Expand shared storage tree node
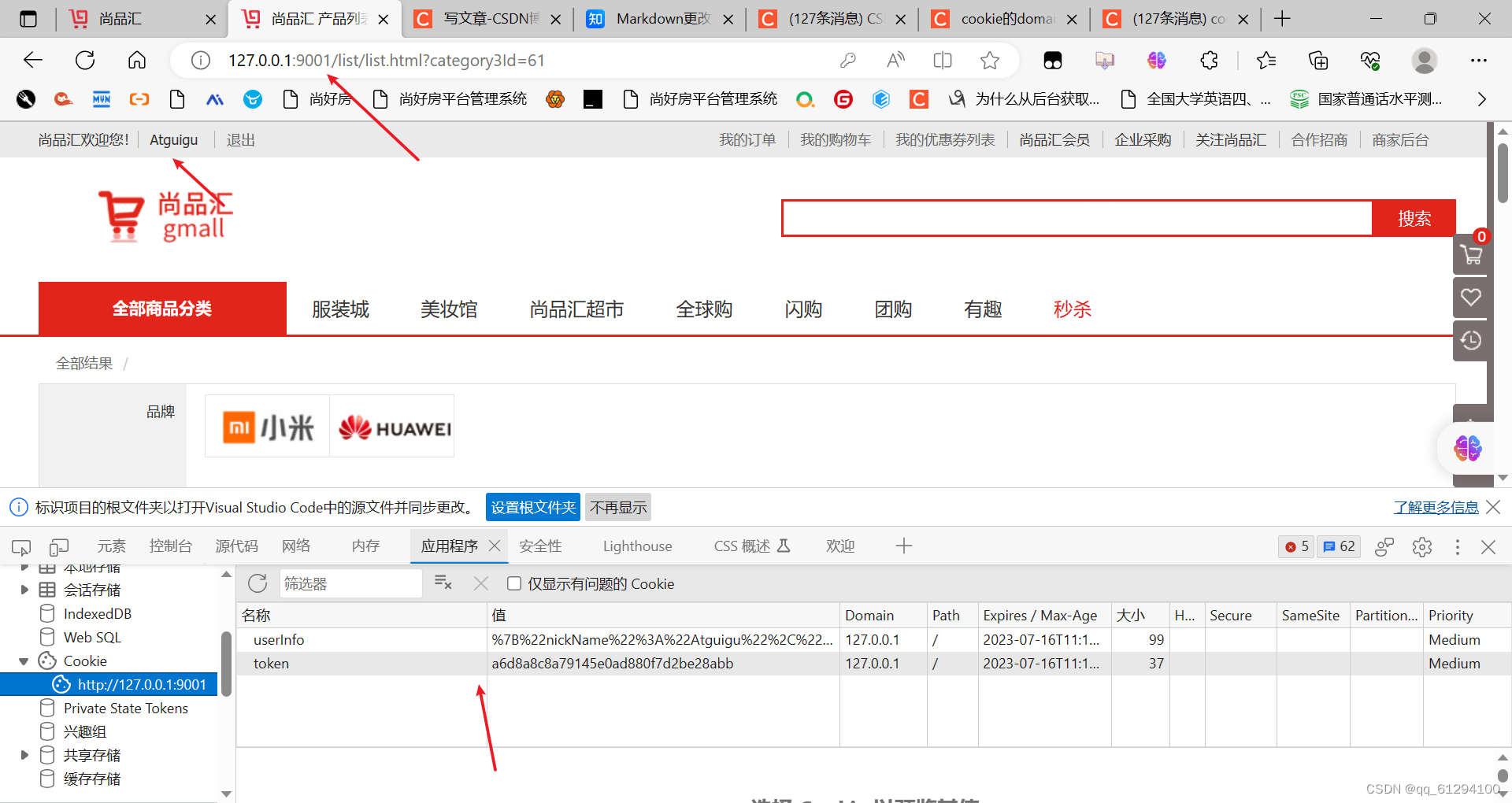This screenshot has width=1512, height=803. tap(24, 755)
